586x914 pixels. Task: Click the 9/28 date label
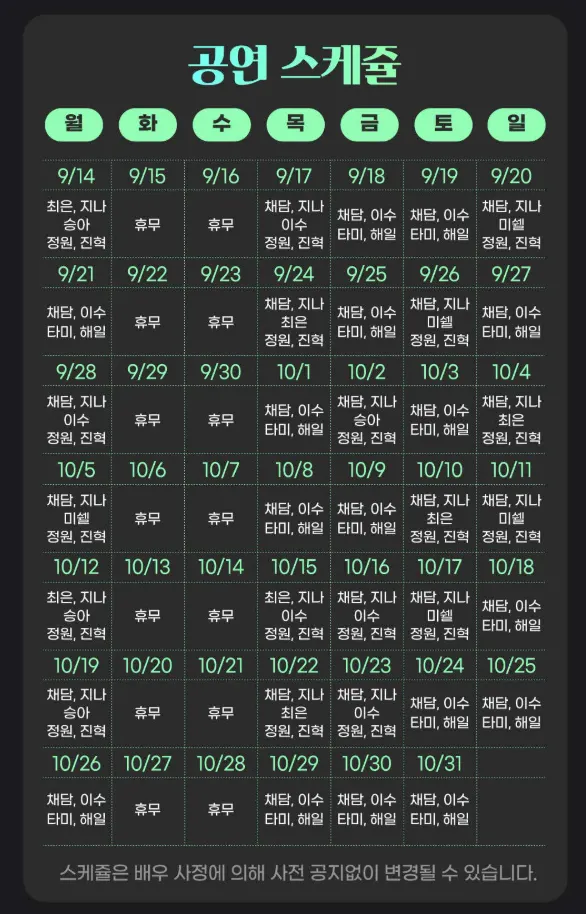[x=76, y=371]
